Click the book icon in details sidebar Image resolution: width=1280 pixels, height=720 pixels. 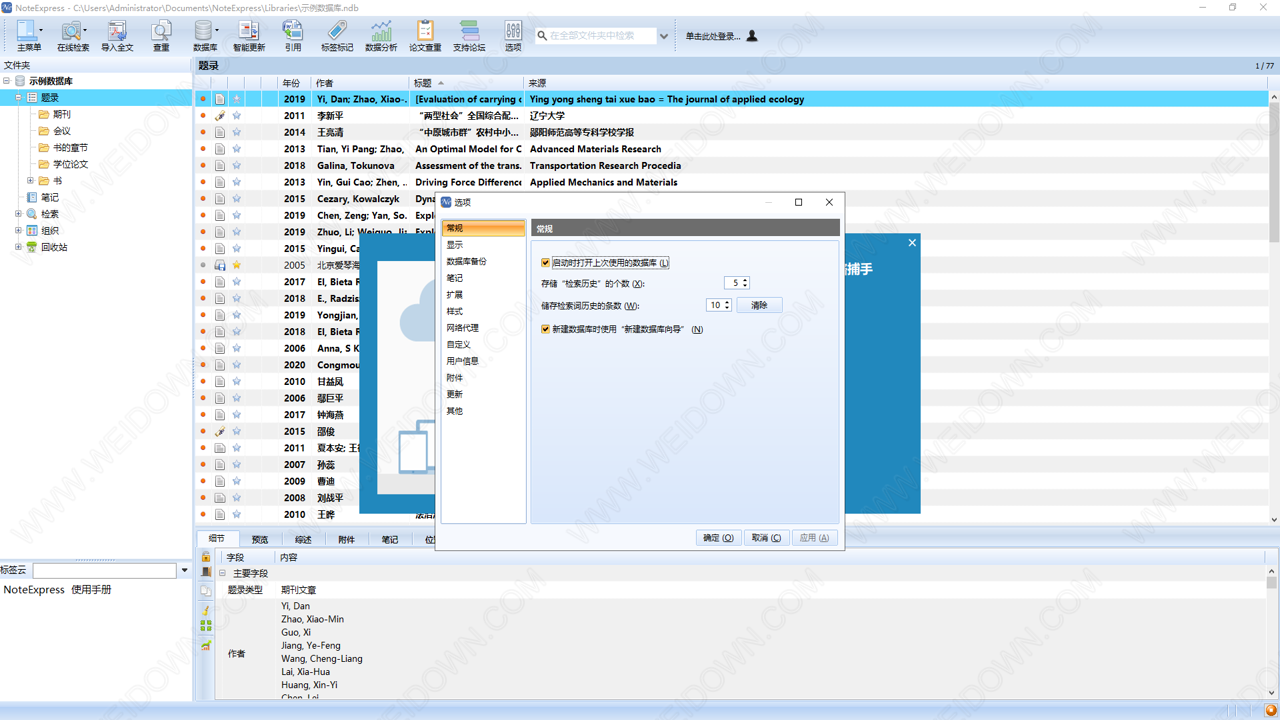pos(206,573)
